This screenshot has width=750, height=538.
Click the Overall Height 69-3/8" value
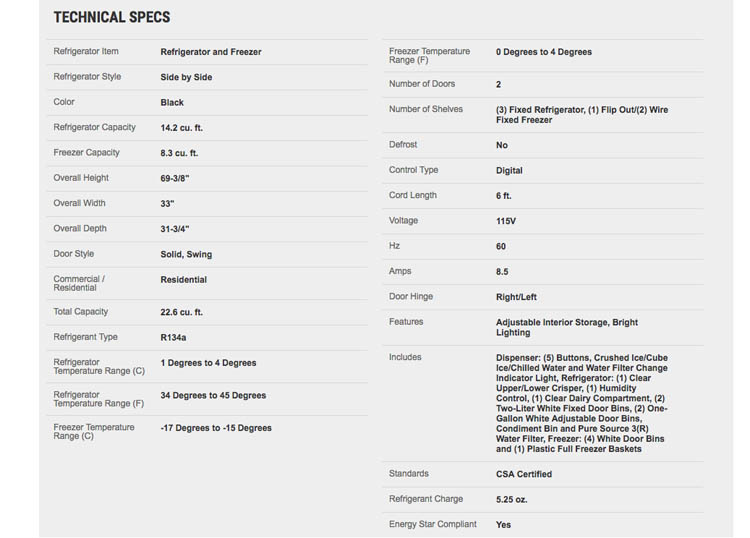(x=175, y=178)
